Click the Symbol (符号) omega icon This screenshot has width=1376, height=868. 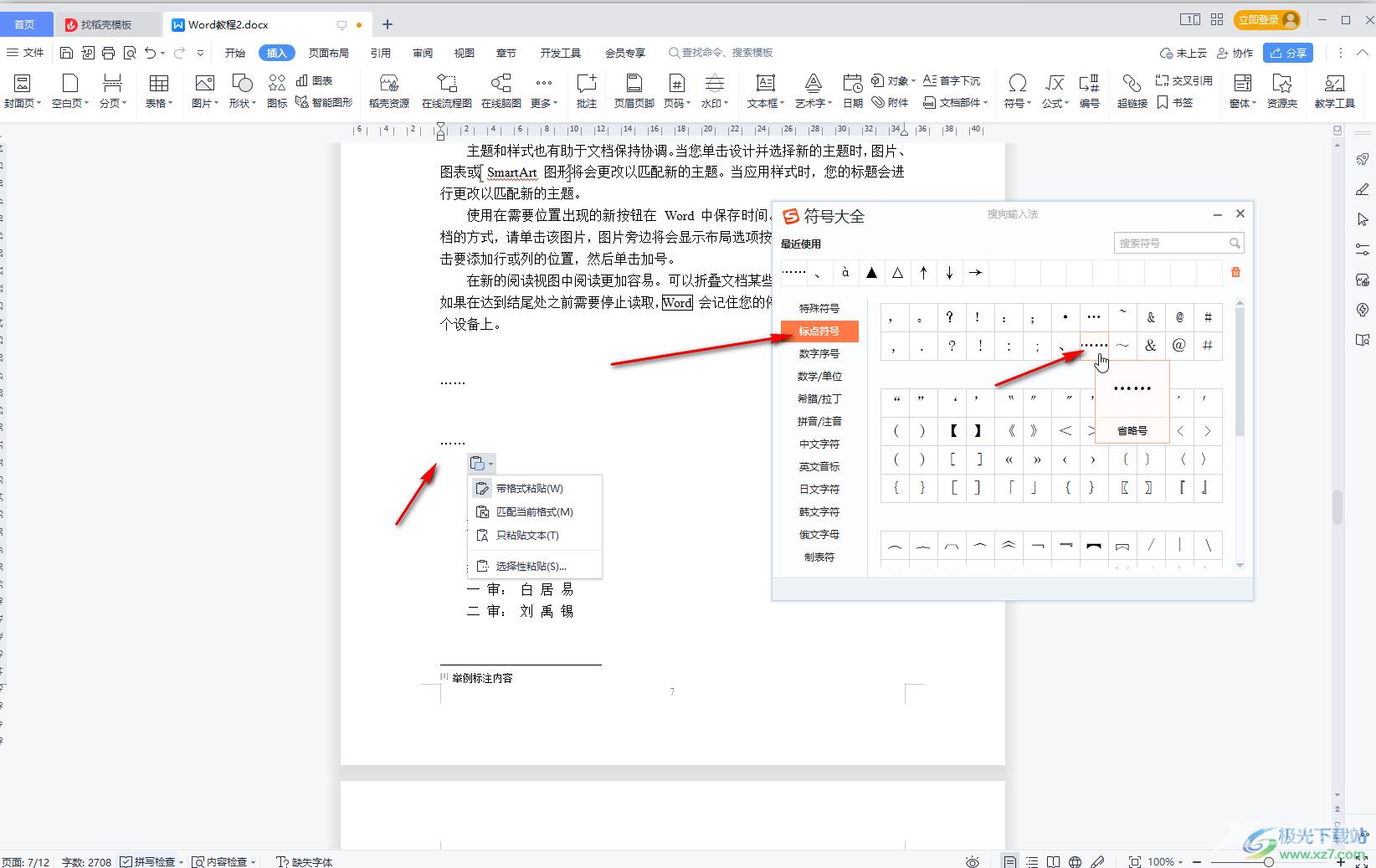[1017, 91]
